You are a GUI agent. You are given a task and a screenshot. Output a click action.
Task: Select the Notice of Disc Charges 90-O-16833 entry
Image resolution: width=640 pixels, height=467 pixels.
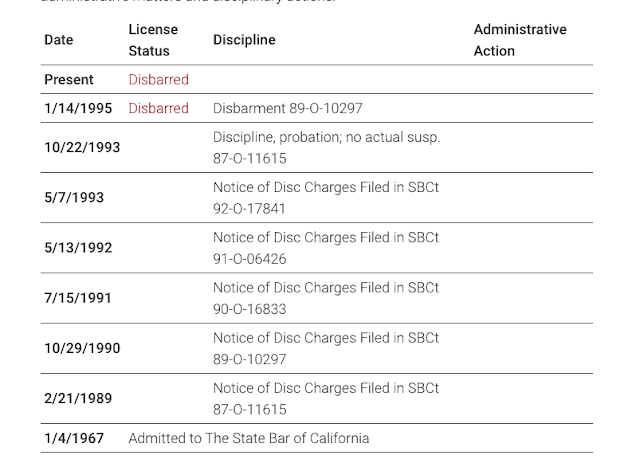point(326,298)
